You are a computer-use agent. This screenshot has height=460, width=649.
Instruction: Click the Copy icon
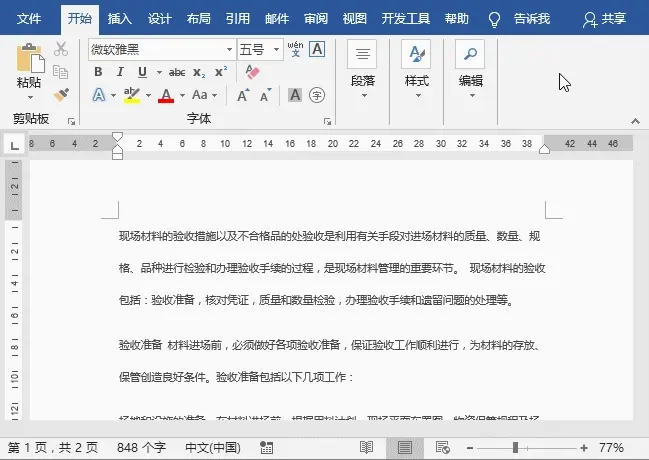(x=60, y=72)
